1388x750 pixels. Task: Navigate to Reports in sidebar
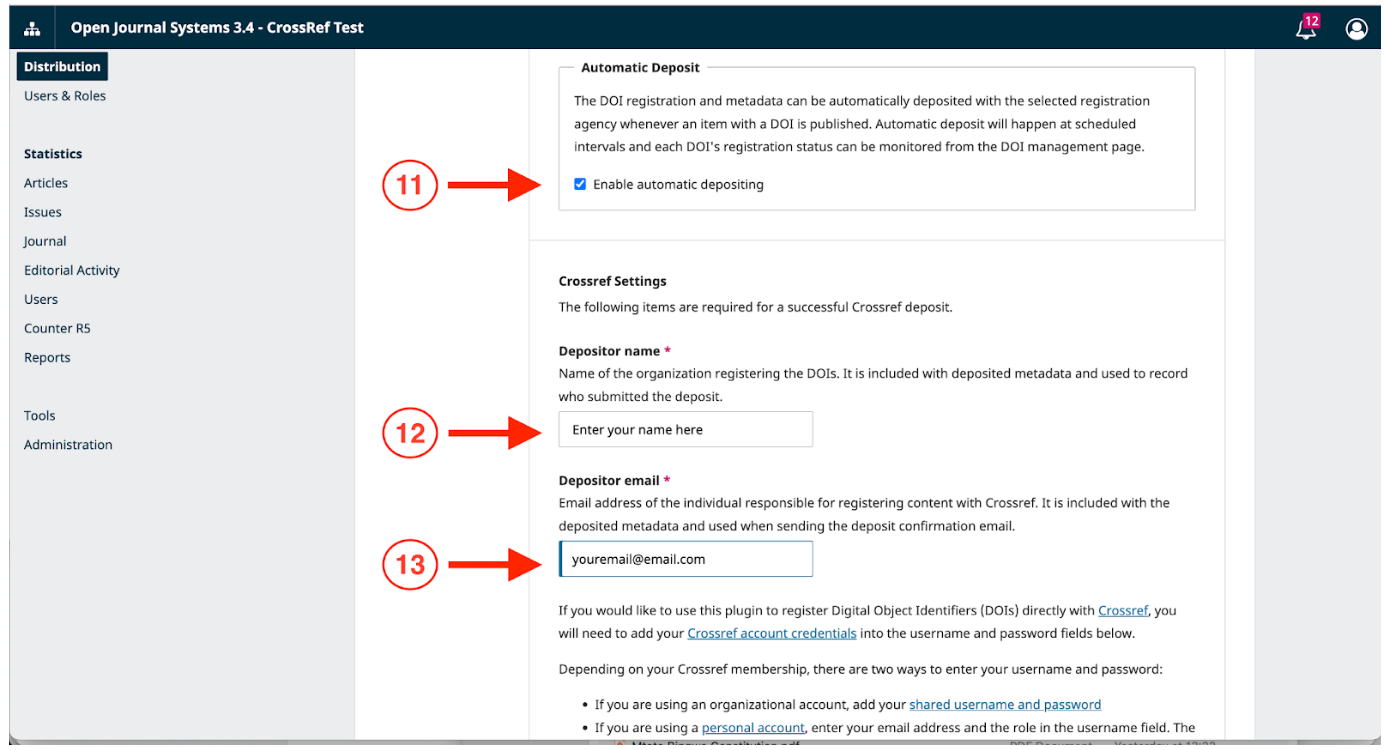click(x=47, y=357)
